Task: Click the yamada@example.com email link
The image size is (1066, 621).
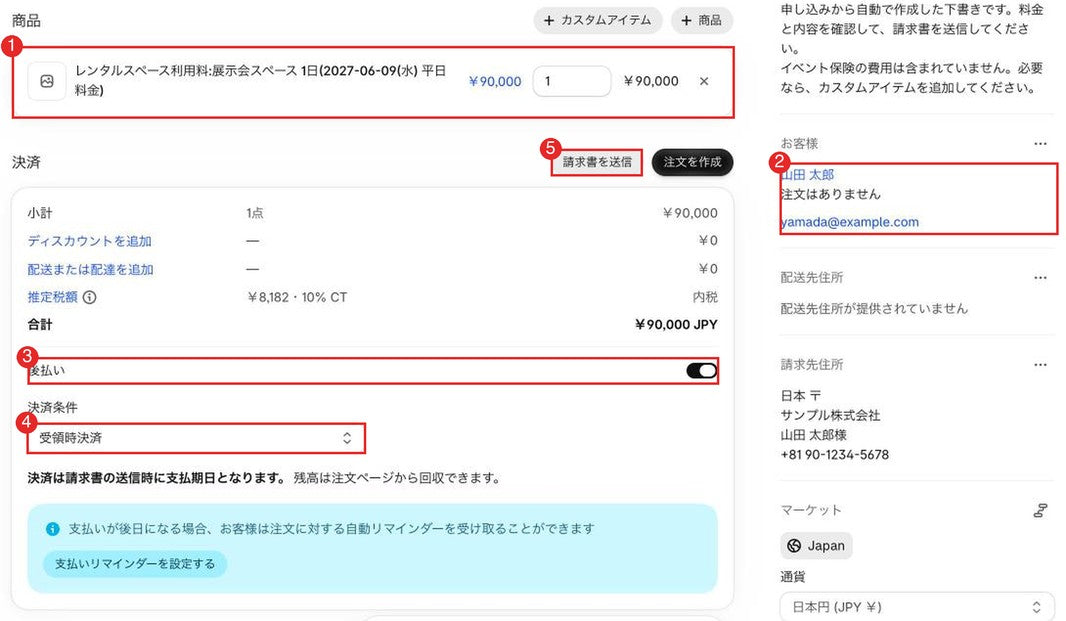Action: [850, 222]
